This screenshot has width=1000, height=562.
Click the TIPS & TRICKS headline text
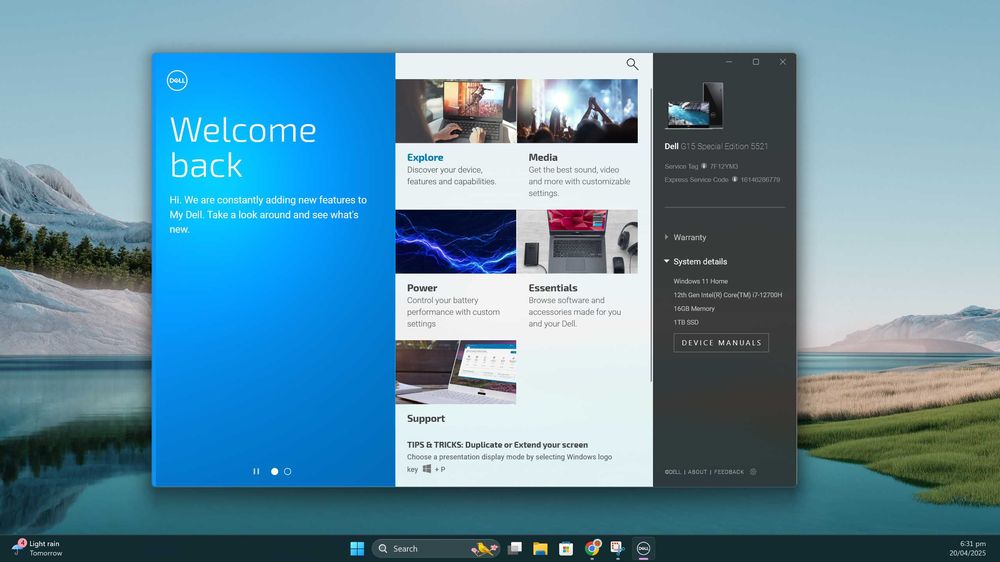point(497,445)
